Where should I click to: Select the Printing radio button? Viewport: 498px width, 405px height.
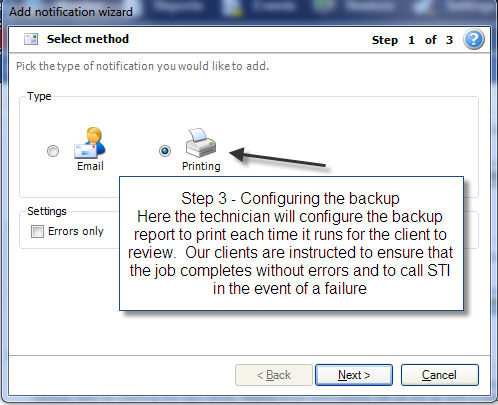point(165,151)
